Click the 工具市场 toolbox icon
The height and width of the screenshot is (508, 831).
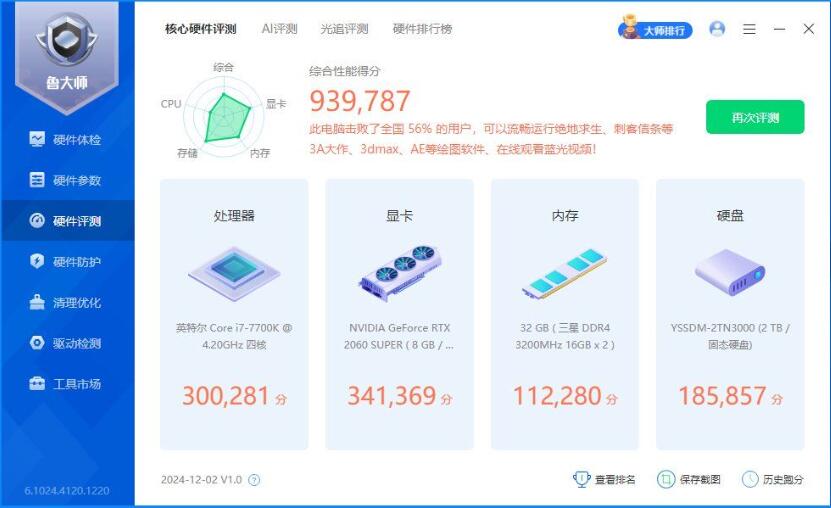(x=37, y=383)
